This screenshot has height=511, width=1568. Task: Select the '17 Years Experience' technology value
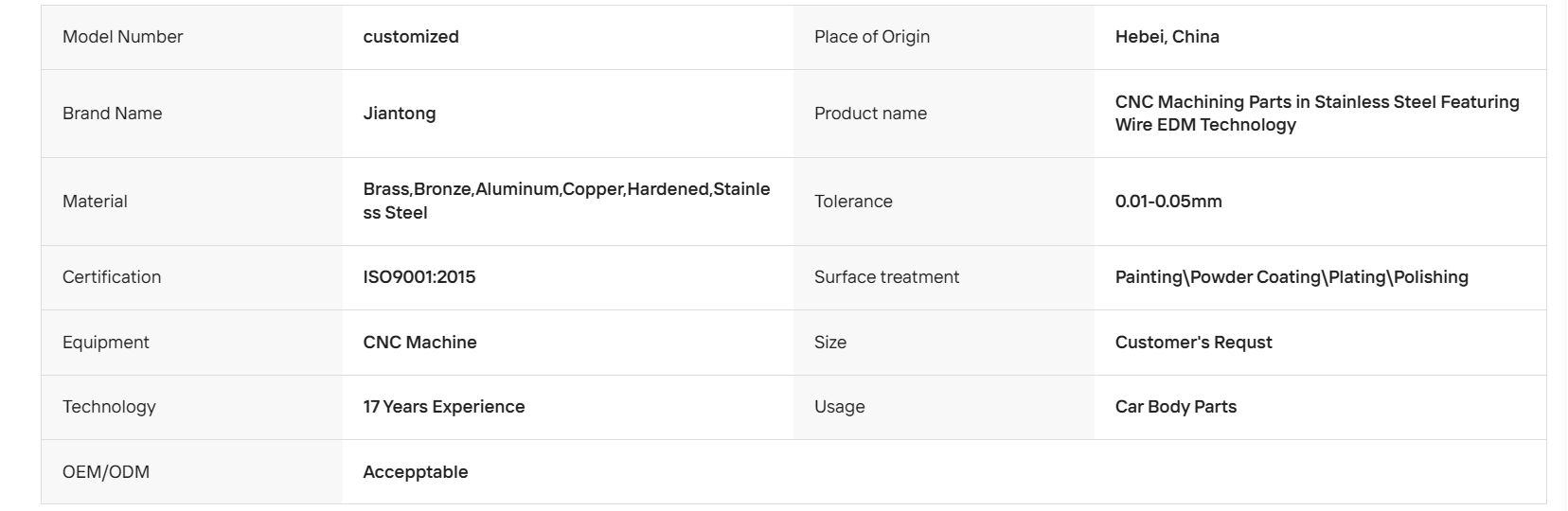[x=444, y=407]
